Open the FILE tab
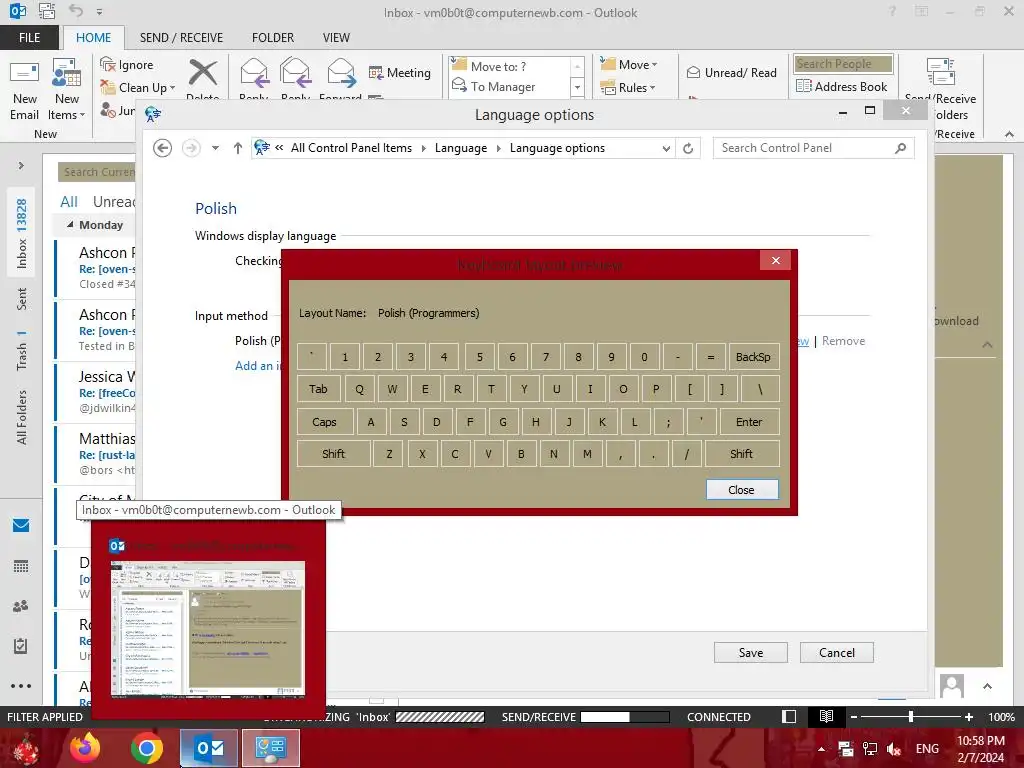This screenshot has width=1024, height=768. pos(29,37)
